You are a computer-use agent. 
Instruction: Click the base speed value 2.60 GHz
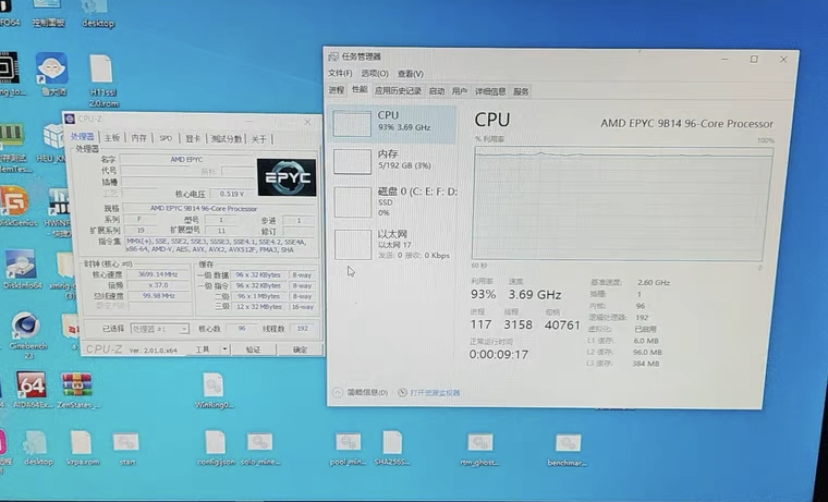click(653, 282)
